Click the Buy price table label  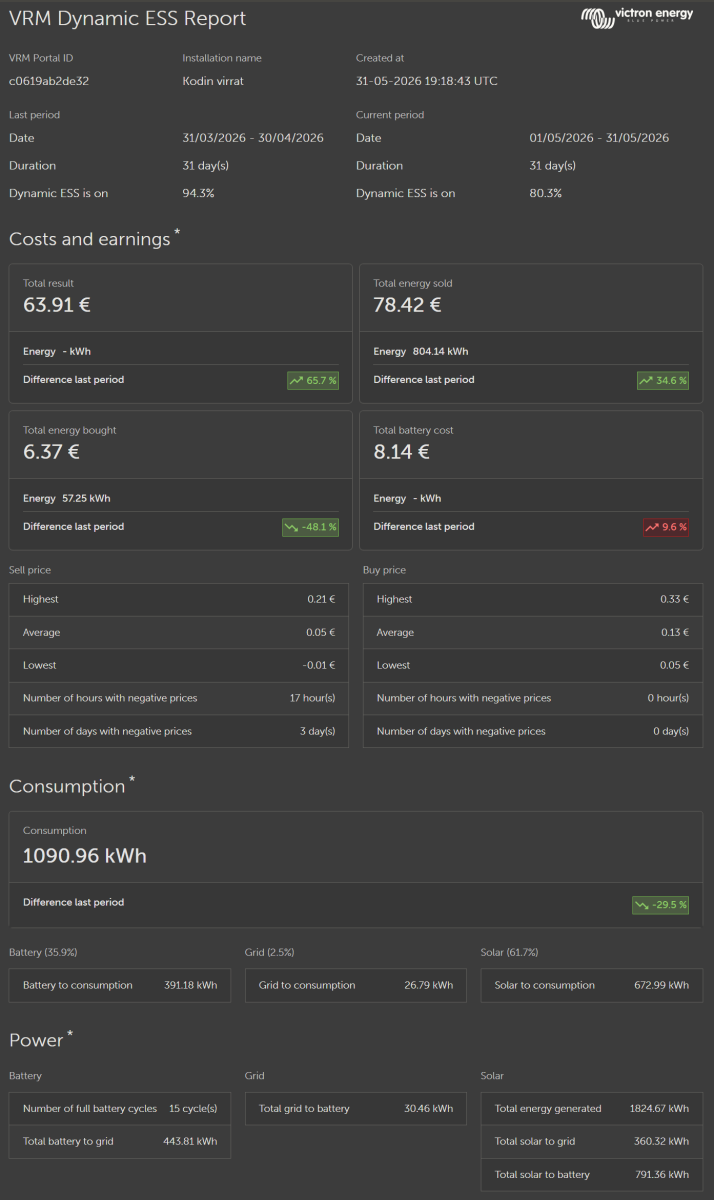point(385,570)
